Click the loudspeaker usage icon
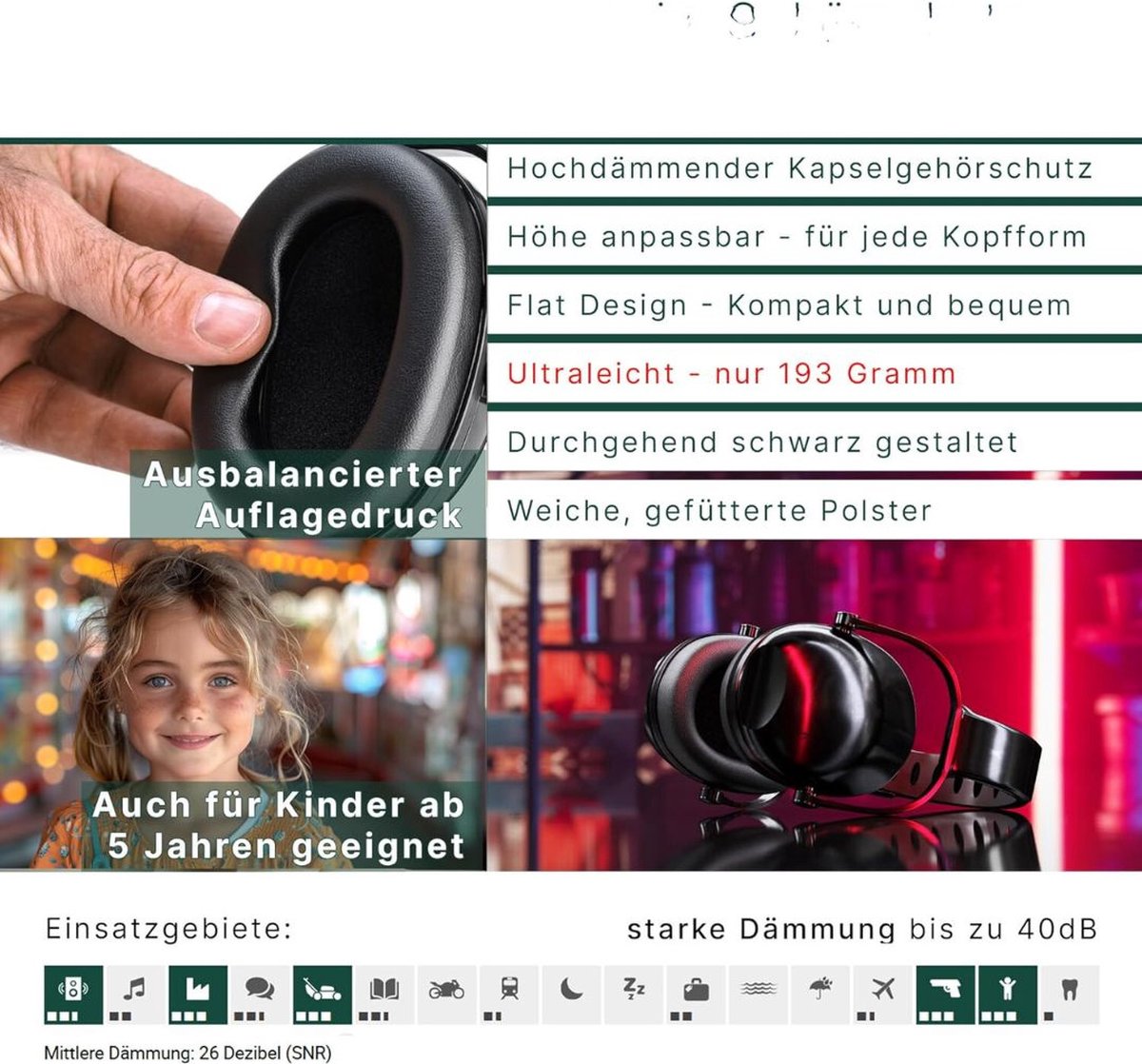This screenshot has height=1064, width=1142. pyautogui.click(x=73, y=994)
